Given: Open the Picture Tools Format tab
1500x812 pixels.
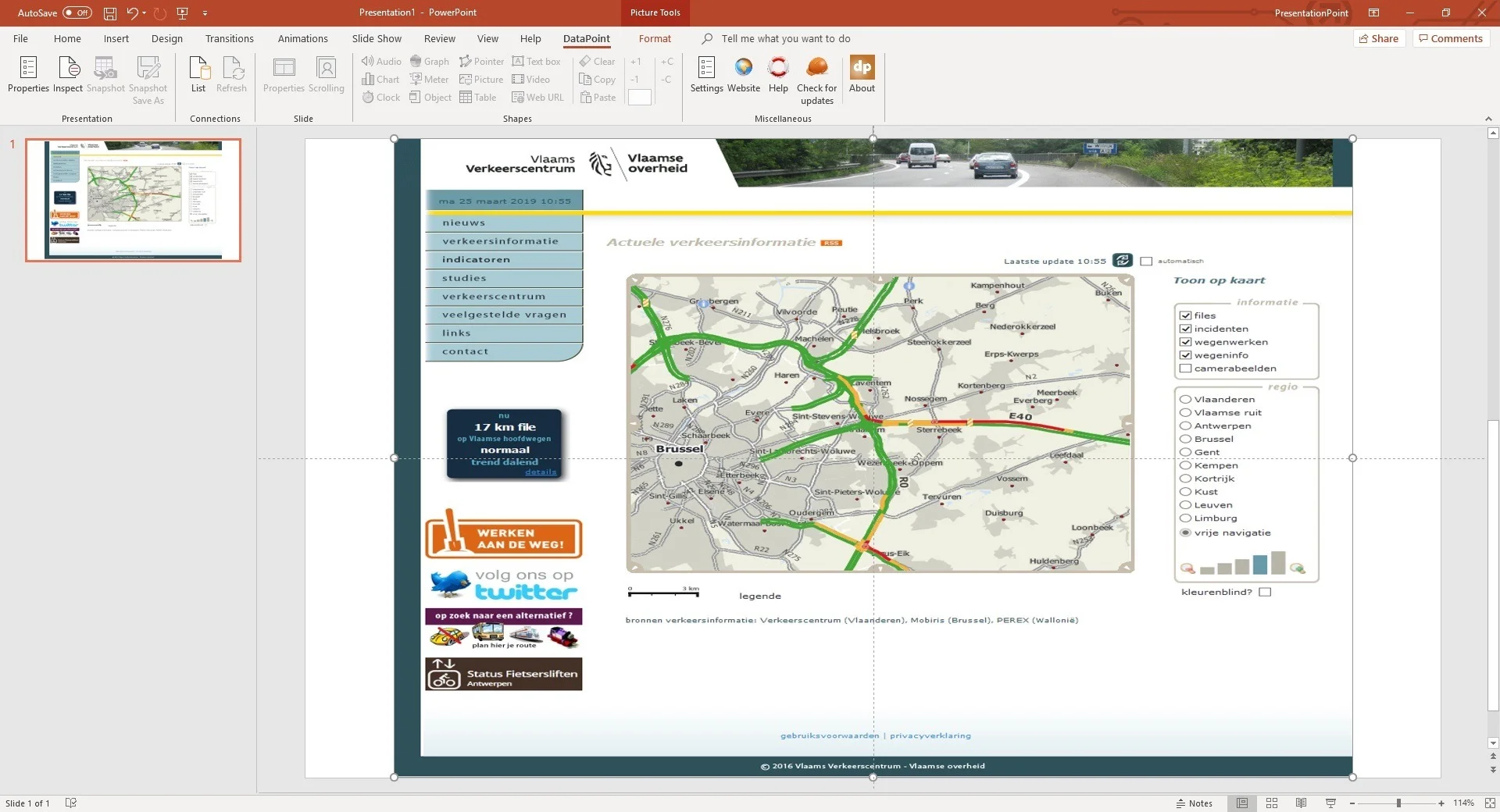Looking at the screenshot, I should pyautogui.click(x=655, y=39).
